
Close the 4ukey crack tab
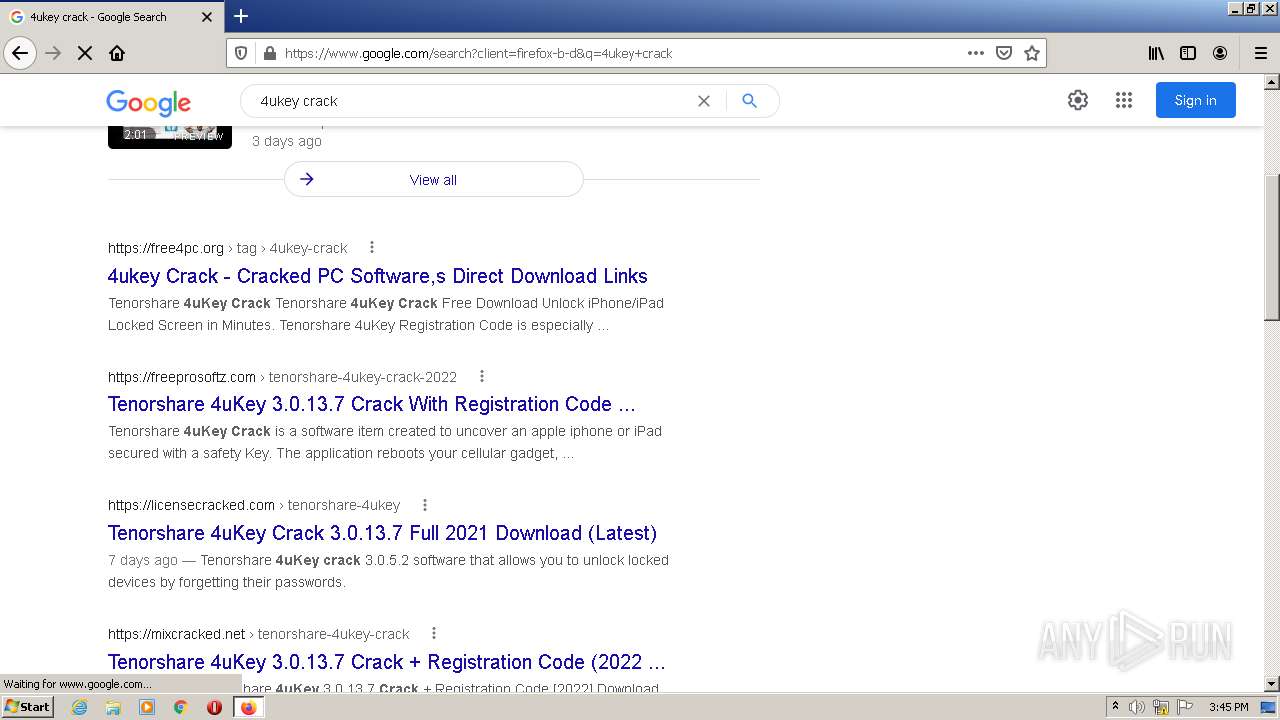(x=207, y=17)
